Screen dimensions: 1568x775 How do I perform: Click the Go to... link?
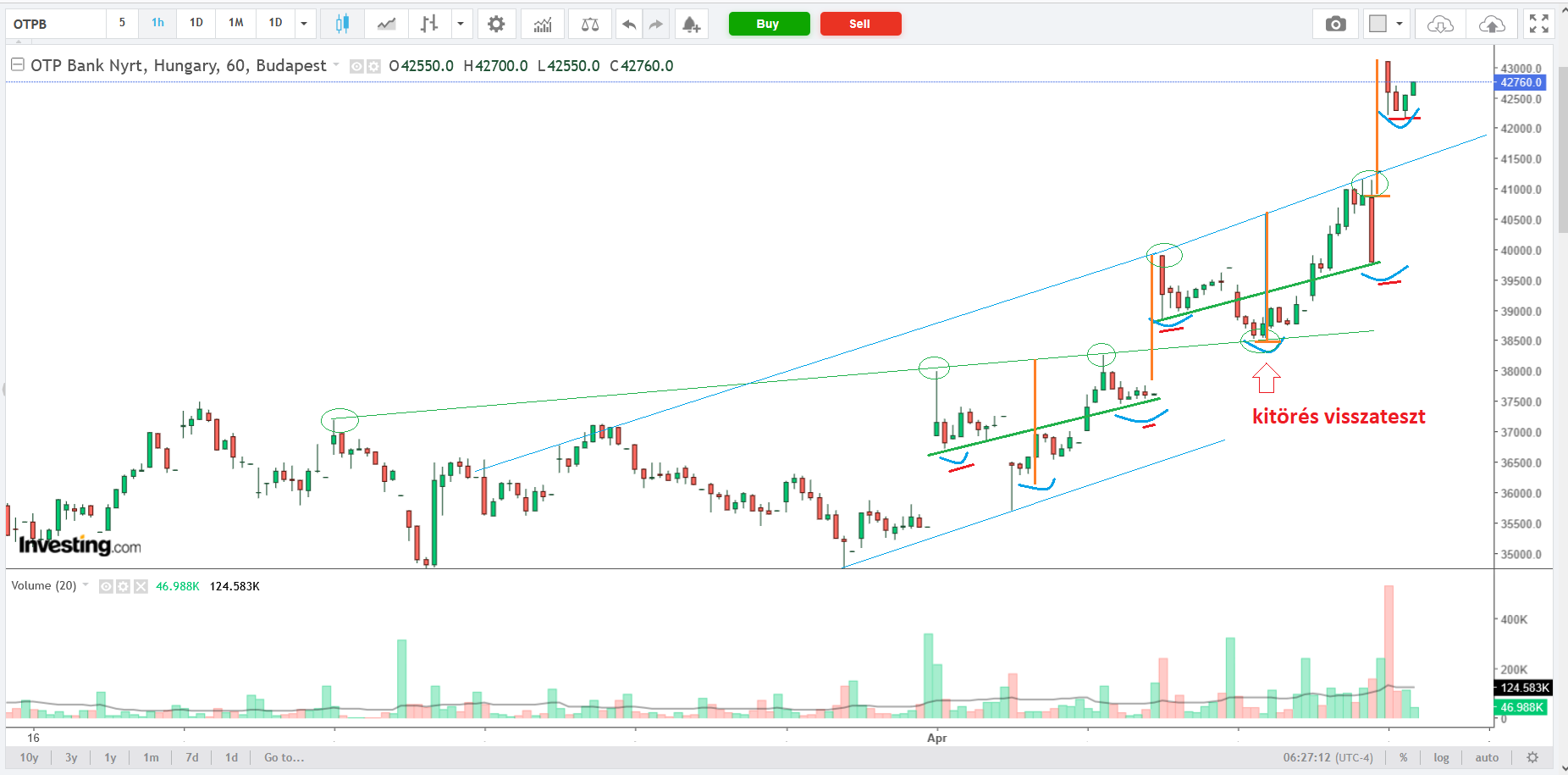coord(284,757)
